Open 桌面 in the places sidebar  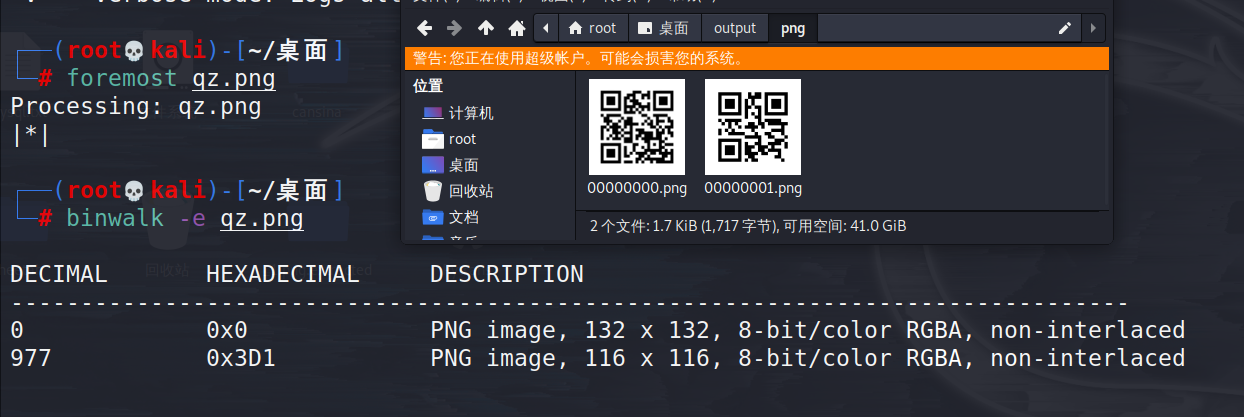coord(463,165)
